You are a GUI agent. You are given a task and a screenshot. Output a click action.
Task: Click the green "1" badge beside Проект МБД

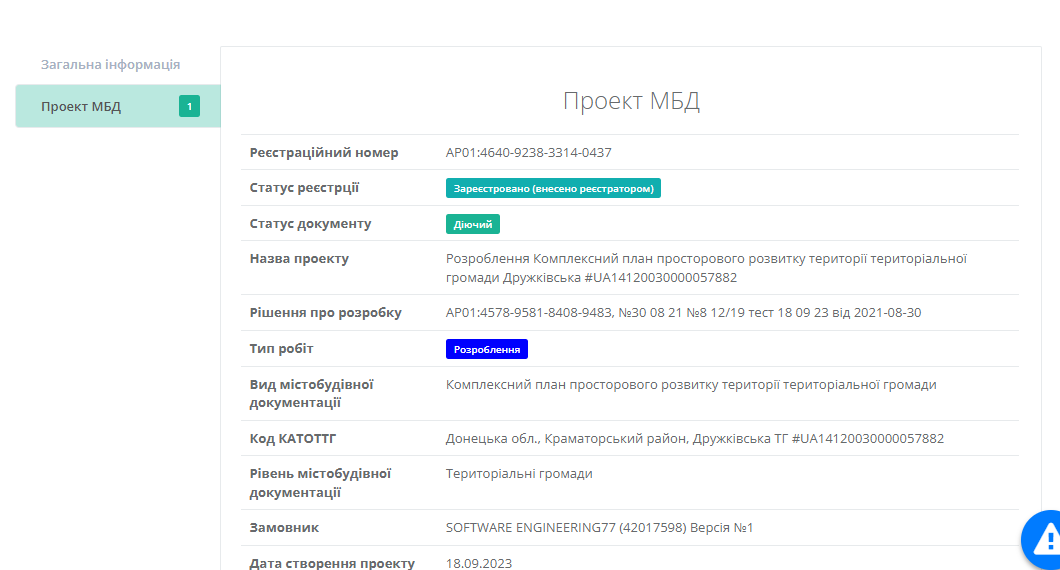click(x=189, y=106)
